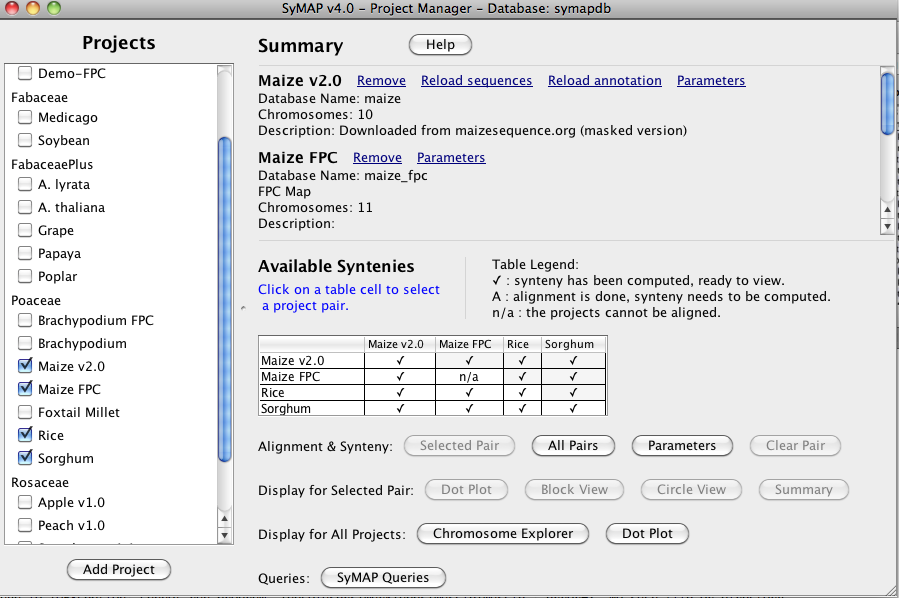Viewport: 899px width, 598px height.
Task: Check the Demo-FPC project checkbox
Action: click(x=25, y=73)
